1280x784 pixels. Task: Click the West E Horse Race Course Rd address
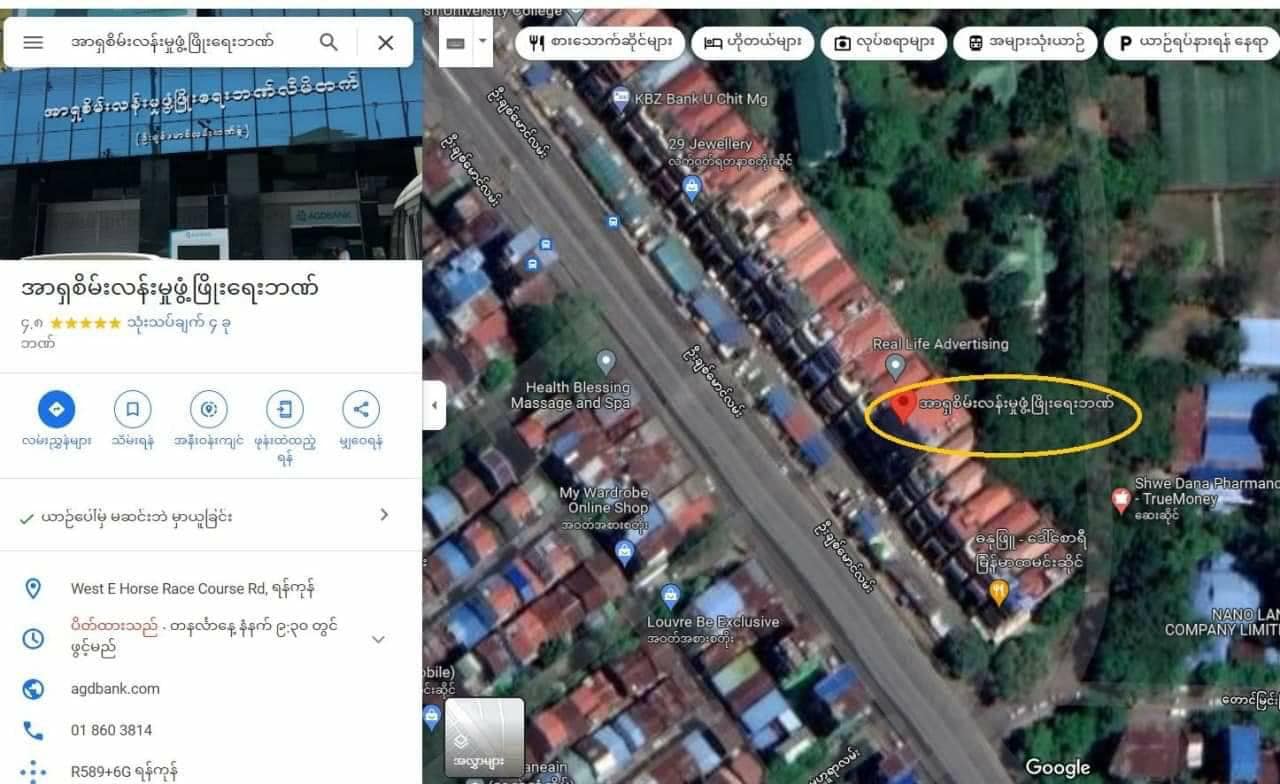pyautogui.click(x=193, y=588)
